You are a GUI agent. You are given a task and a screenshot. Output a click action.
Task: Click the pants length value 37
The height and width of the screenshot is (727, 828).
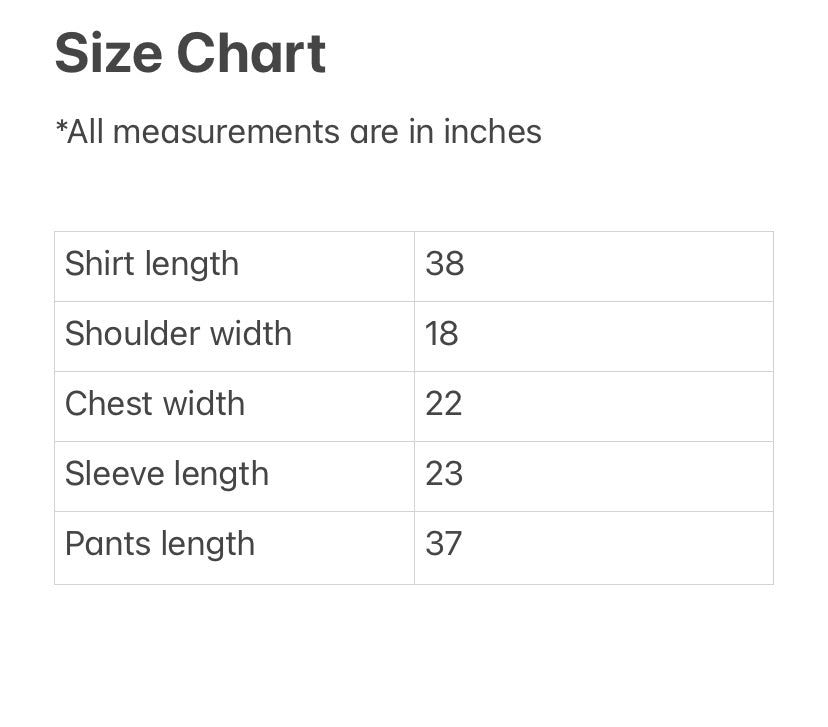coord(444,544)
